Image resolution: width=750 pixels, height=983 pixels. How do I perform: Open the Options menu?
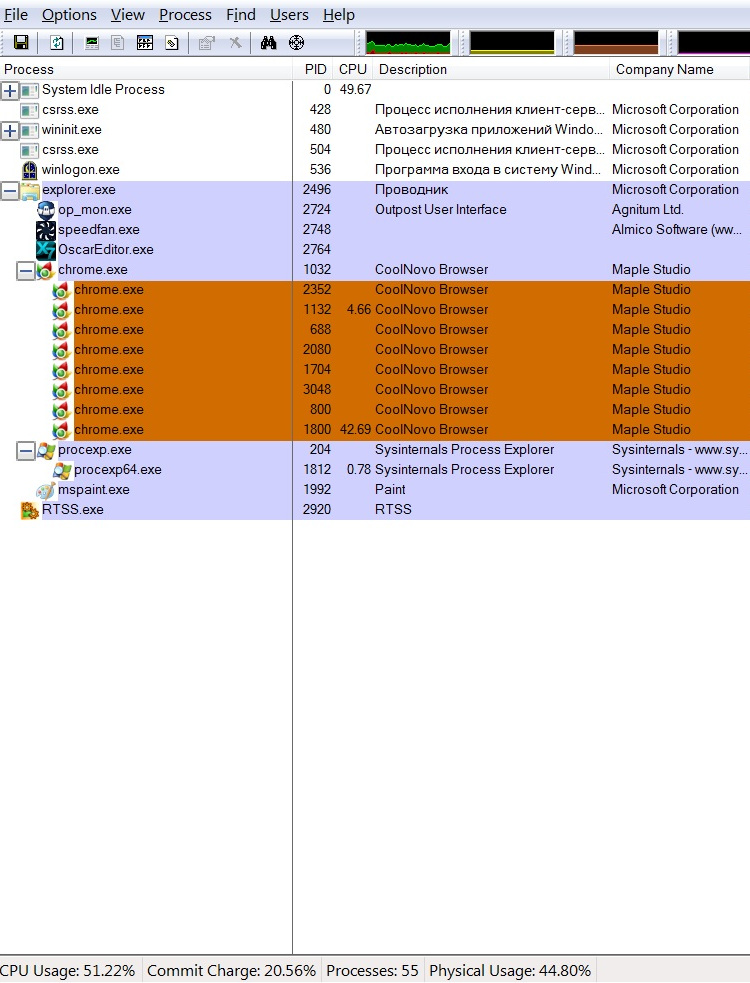coord(69,15)
